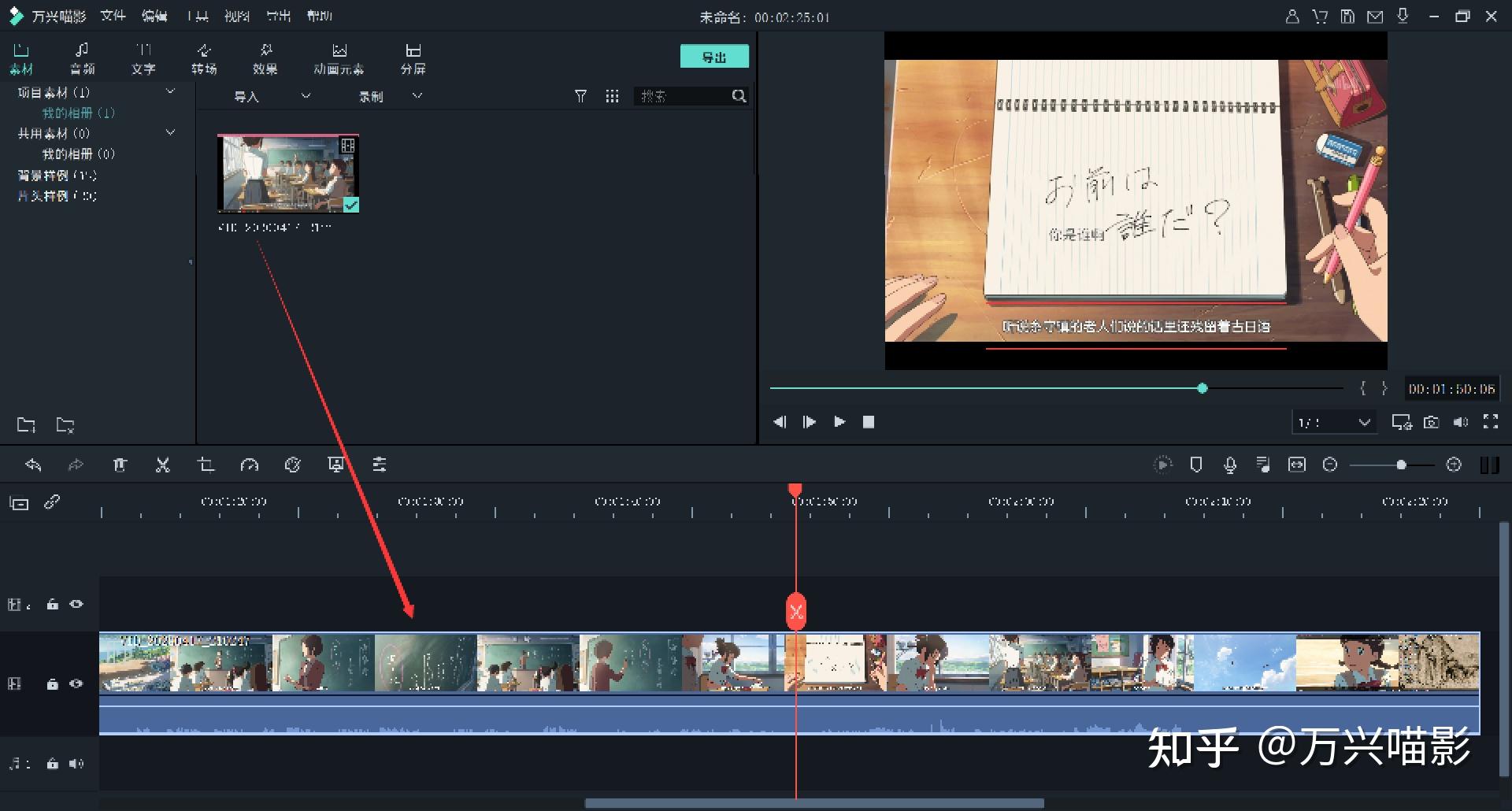Click the previous frame button
Image resolution: width=1512 pixels, height=811 pixels.
pos(780,422)
